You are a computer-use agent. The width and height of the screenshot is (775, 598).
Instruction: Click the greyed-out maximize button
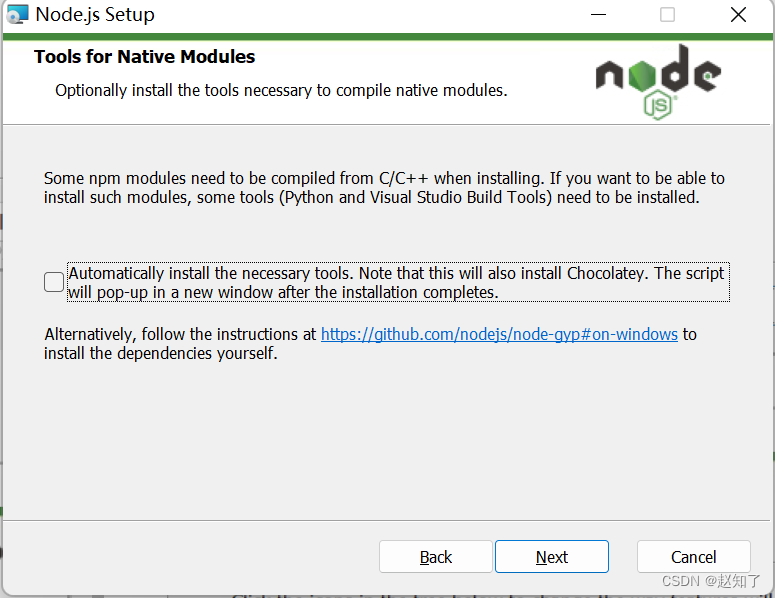click(667, 15)
